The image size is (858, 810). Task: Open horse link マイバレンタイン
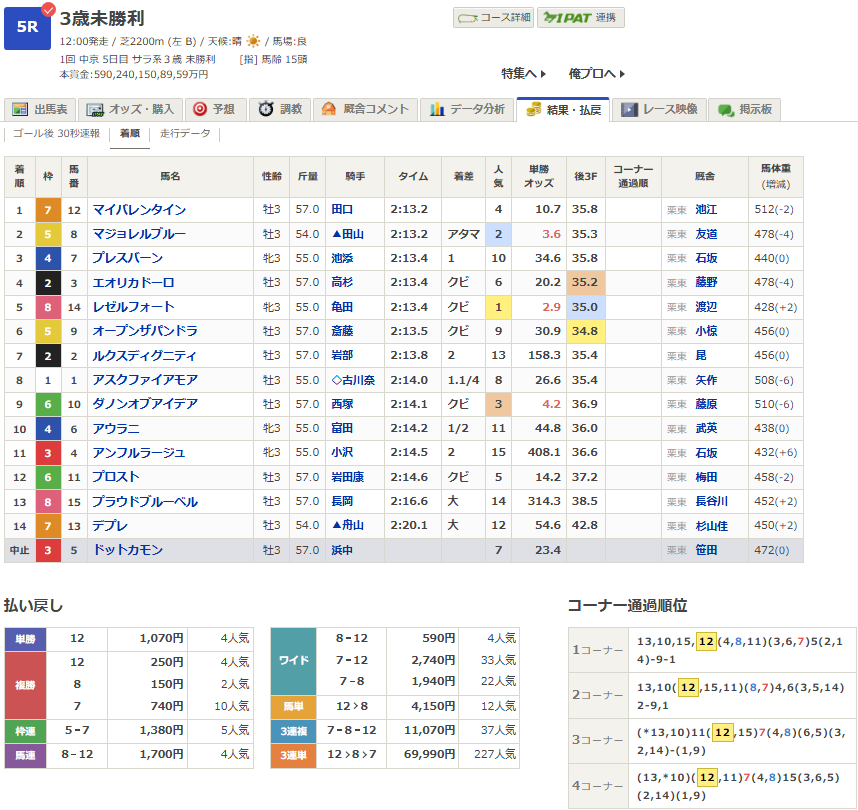[139, 210]
